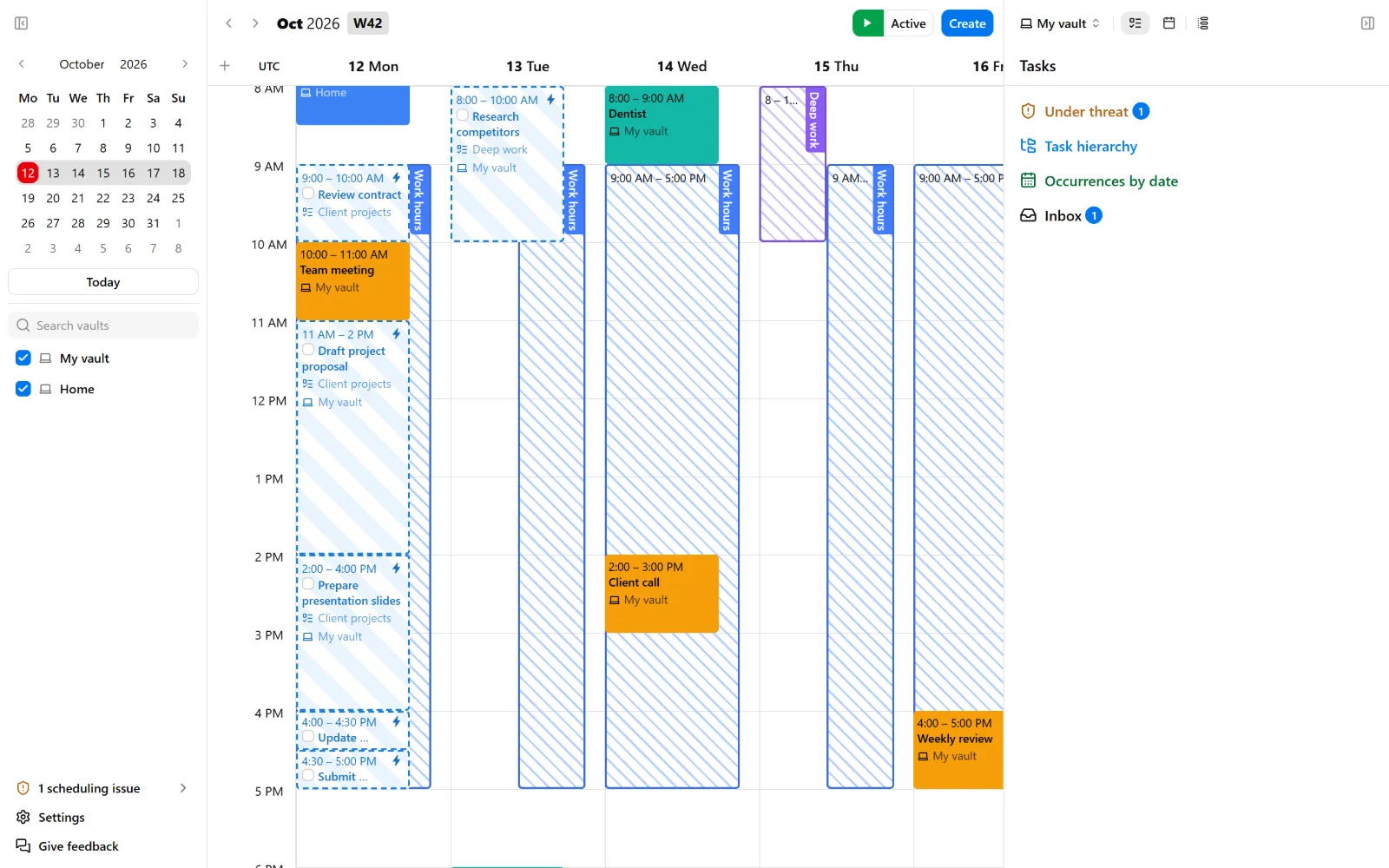The height and width of the screenshot is (868, 1389).
Task: Collapse the right Tasks panel icon
Action: click(1367, 23)
